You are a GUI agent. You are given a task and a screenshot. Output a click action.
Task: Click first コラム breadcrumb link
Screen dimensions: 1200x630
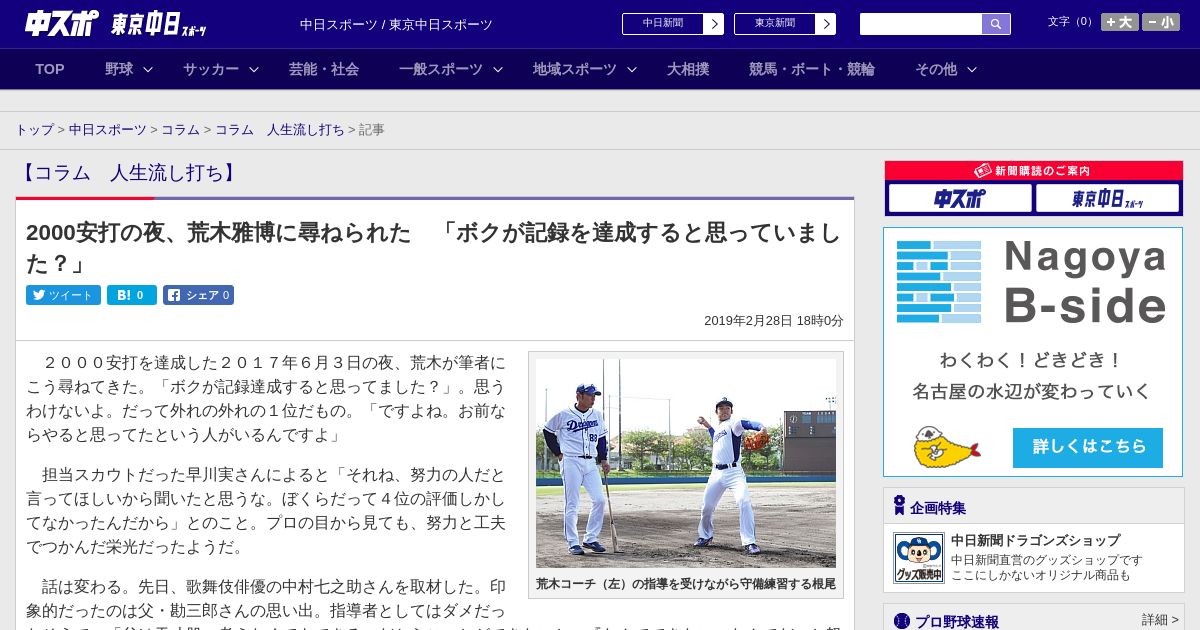coord(181,130)
